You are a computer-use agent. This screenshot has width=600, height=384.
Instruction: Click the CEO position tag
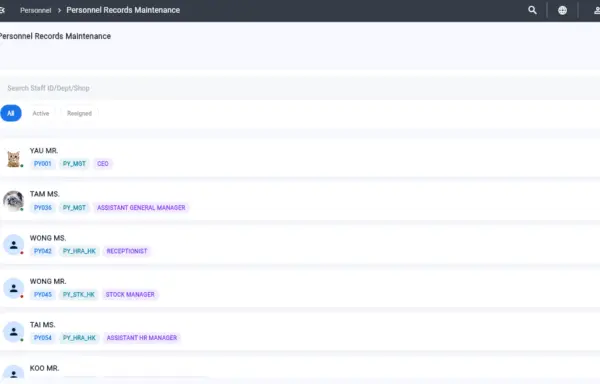tap(103, 164)
